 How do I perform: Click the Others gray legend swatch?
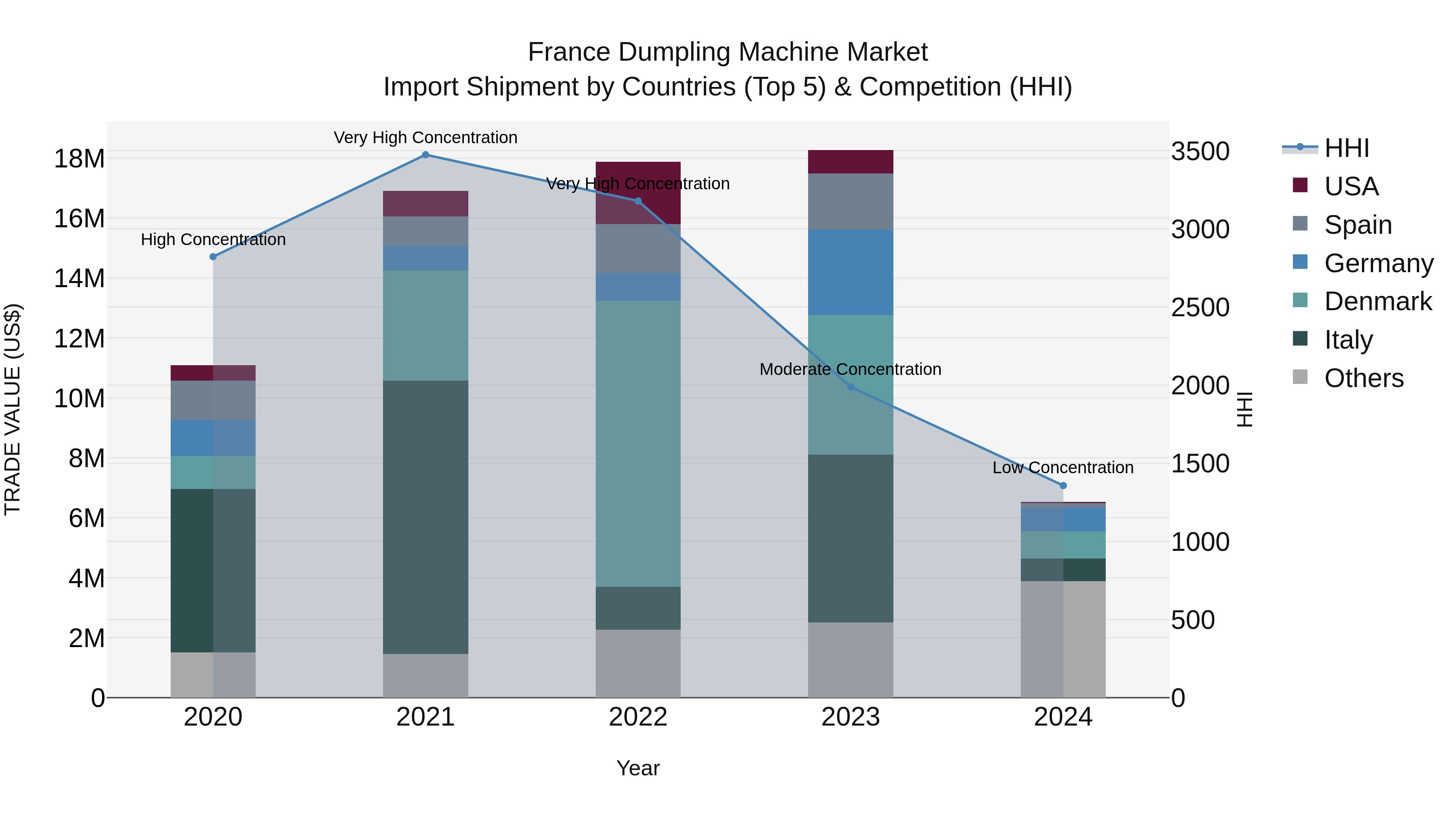[x=1300, y=377]
